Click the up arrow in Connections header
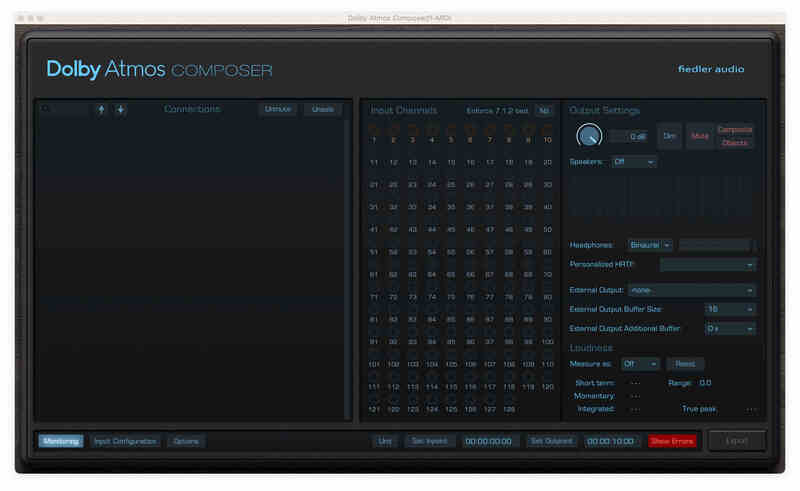800x491 pixels. (101, 109)
